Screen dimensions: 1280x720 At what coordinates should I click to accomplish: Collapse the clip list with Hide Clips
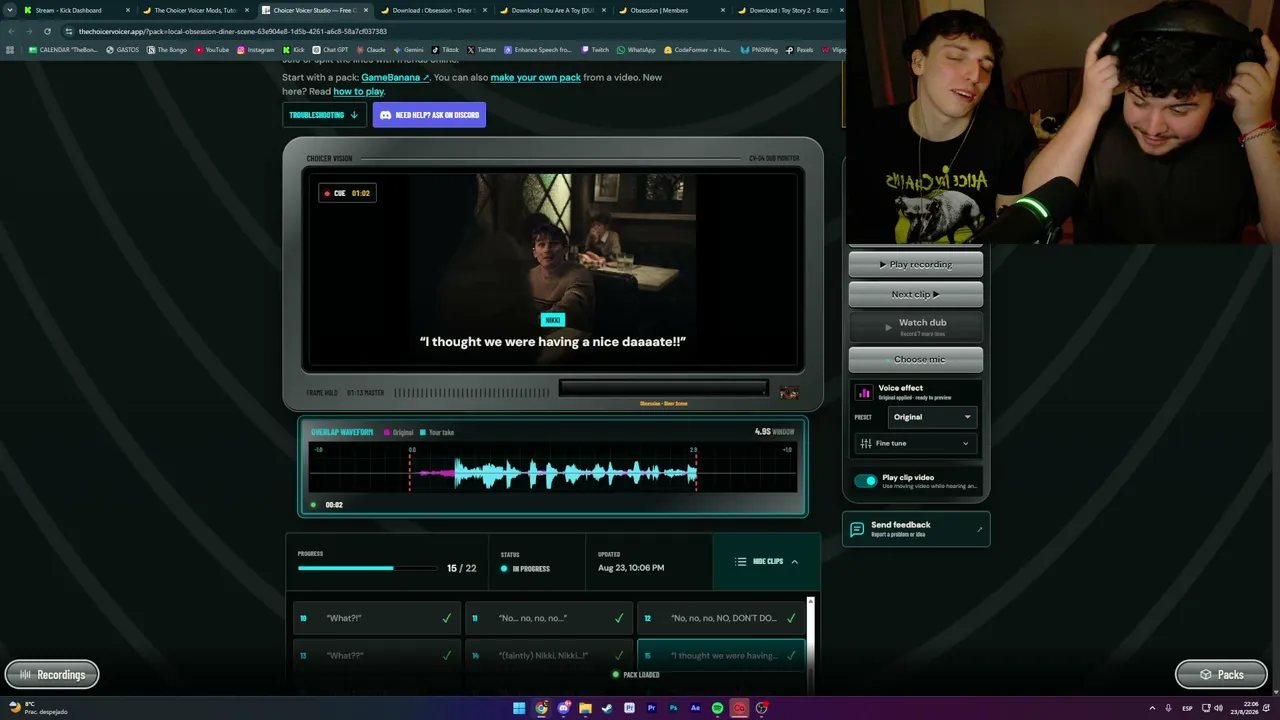click(767, 562)
